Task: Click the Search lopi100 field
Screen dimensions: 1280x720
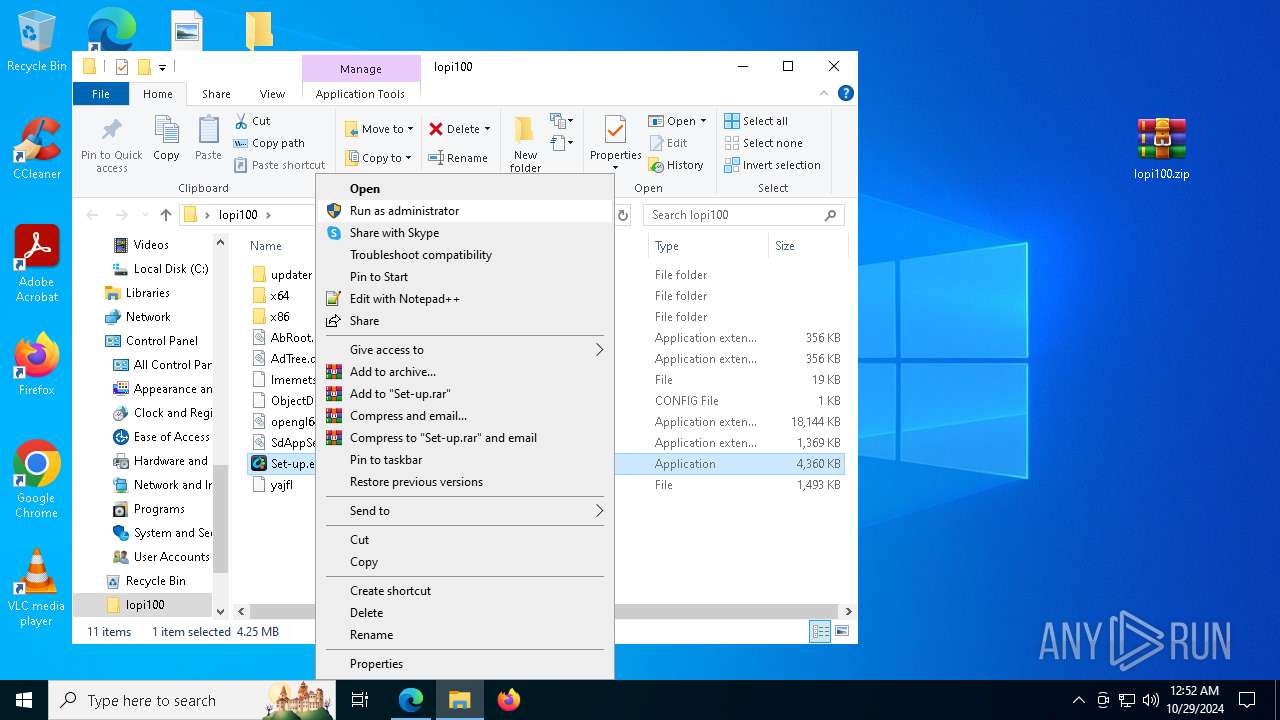Action: (742, 215)
